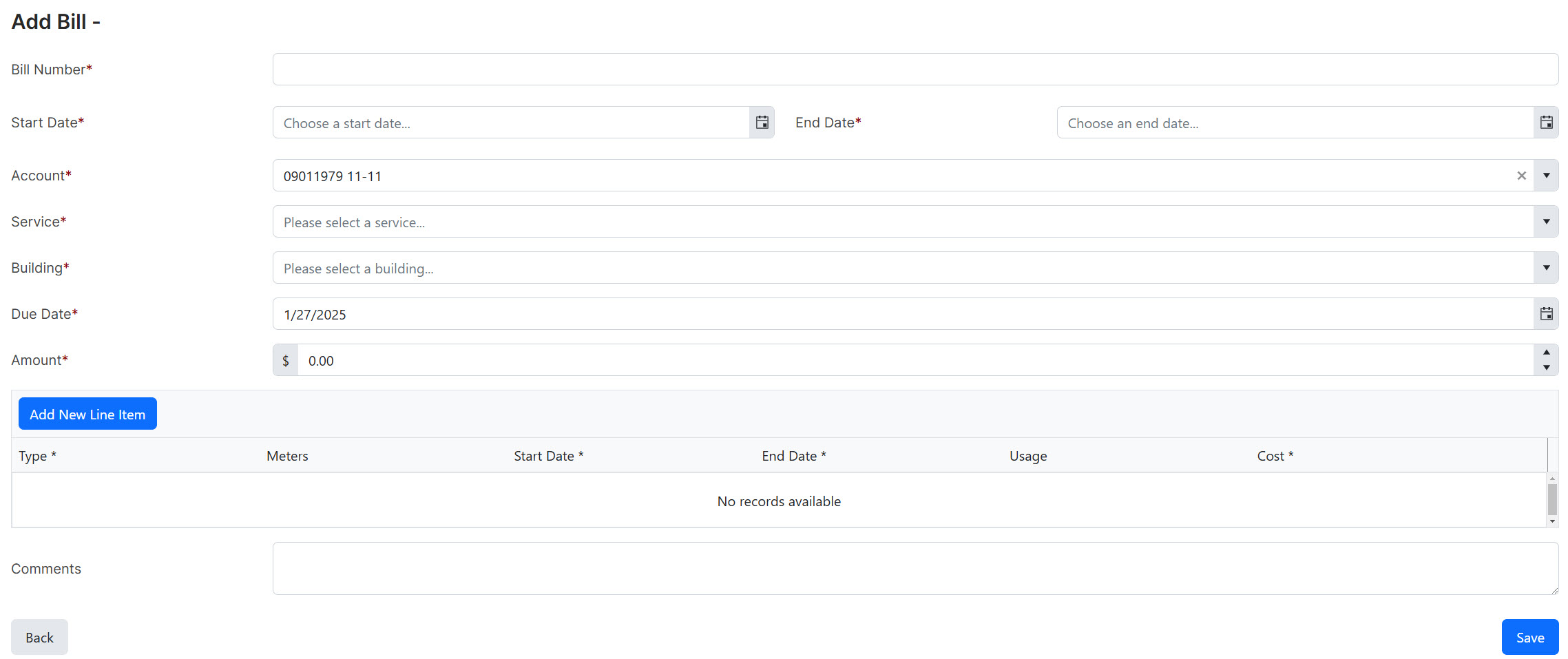
Task: Click the Usage column header
Action: click(1027, 456)
